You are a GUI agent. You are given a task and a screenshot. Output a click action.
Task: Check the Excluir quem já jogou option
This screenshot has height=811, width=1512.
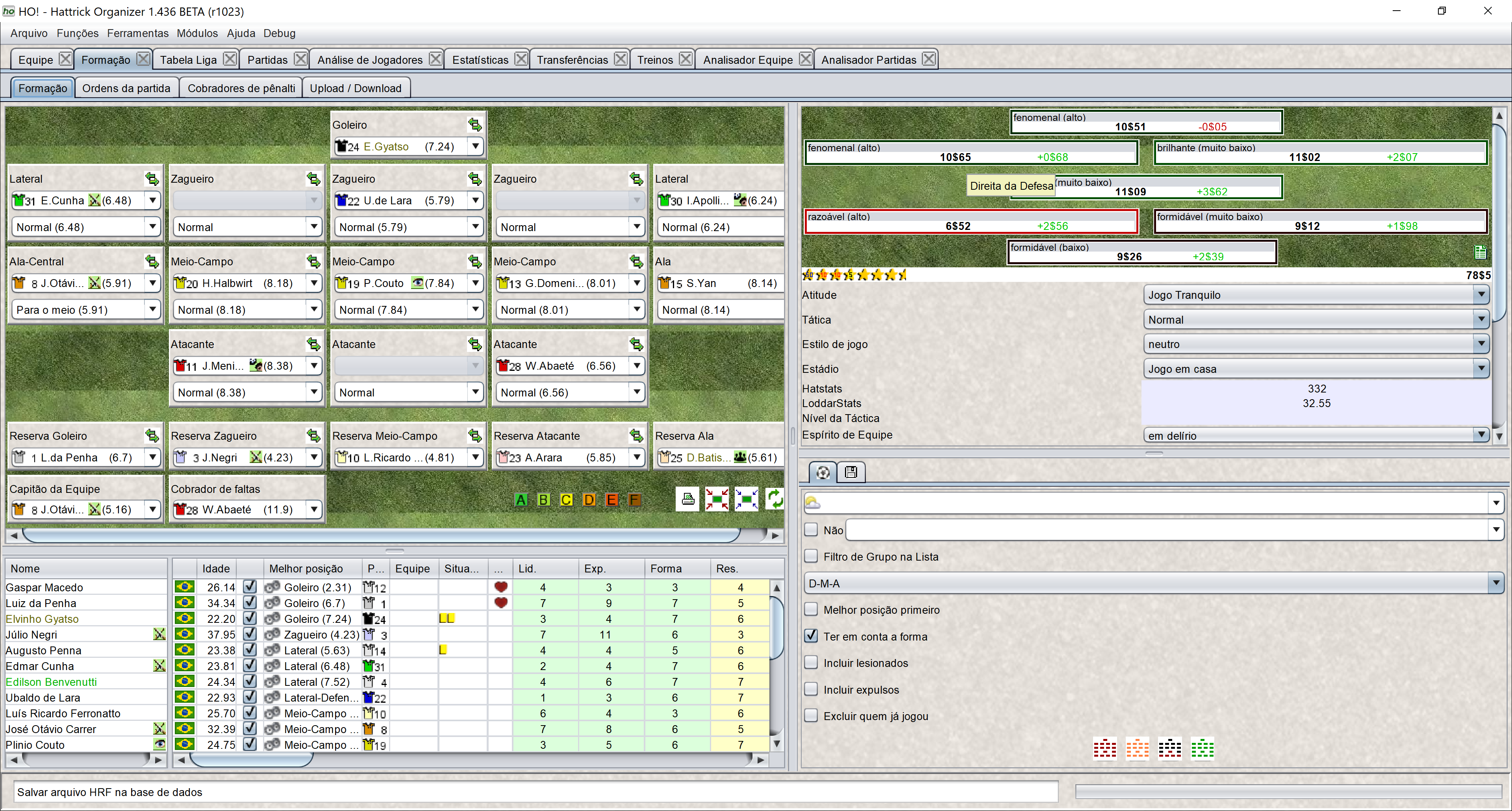[x=811, y=715]
